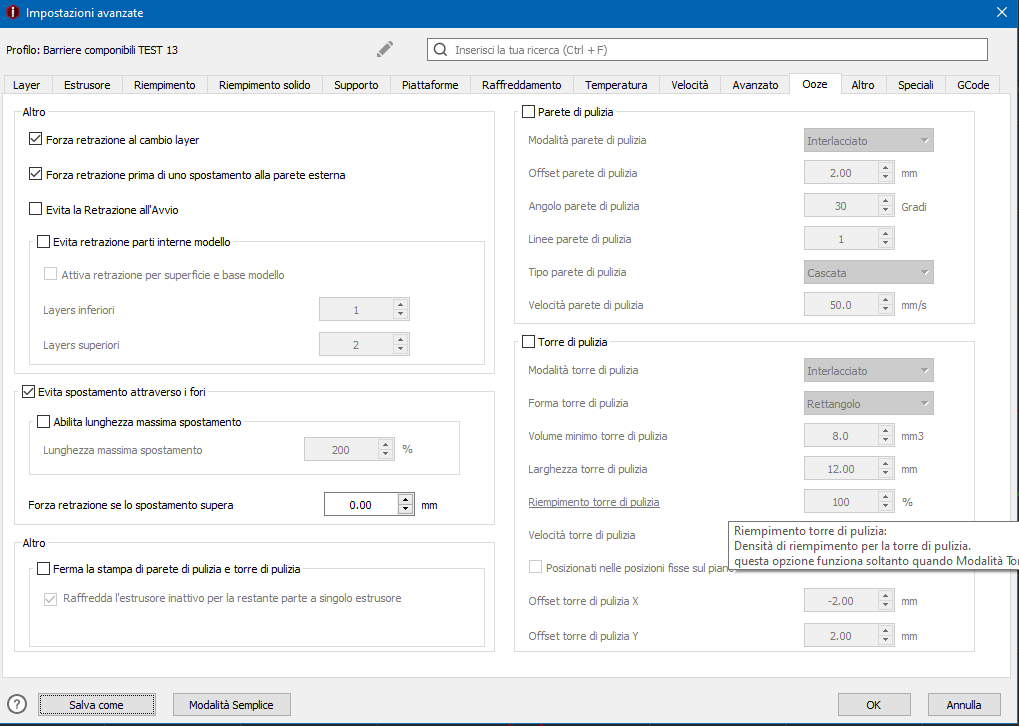Click the pencil icon to edit profile name
The height and width of the screenshot is (726, 1019).
click(385, 49)
